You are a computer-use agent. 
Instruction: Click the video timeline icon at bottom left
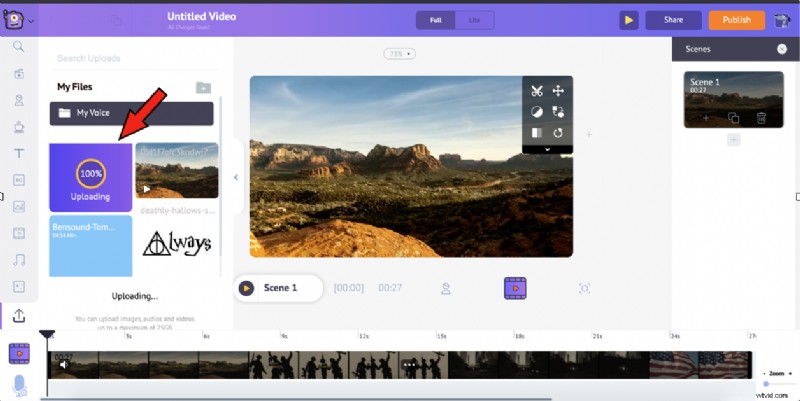click(19, 354)
